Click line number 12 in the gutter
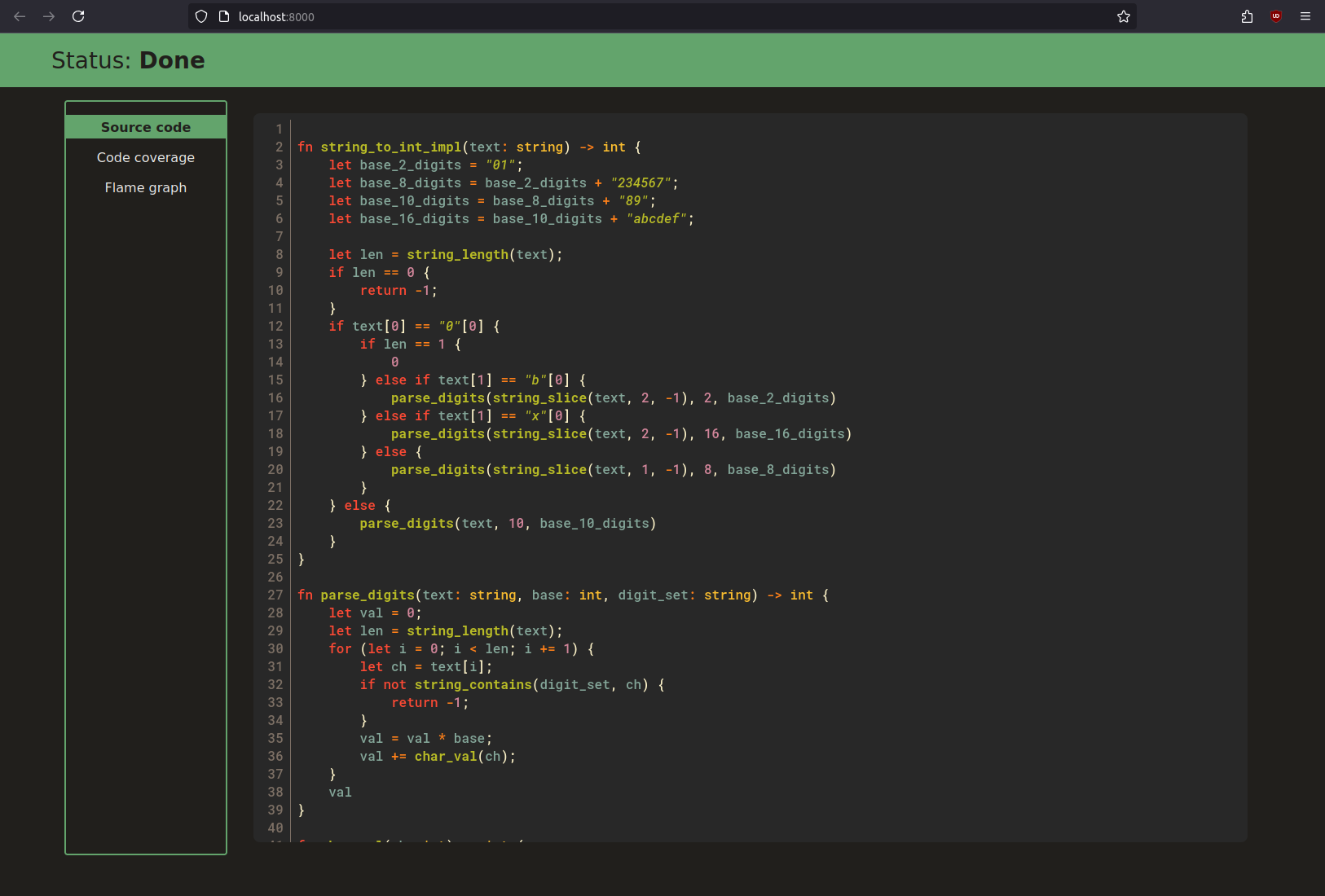Screen dimensions: 1325x896 tap(275, 327)
